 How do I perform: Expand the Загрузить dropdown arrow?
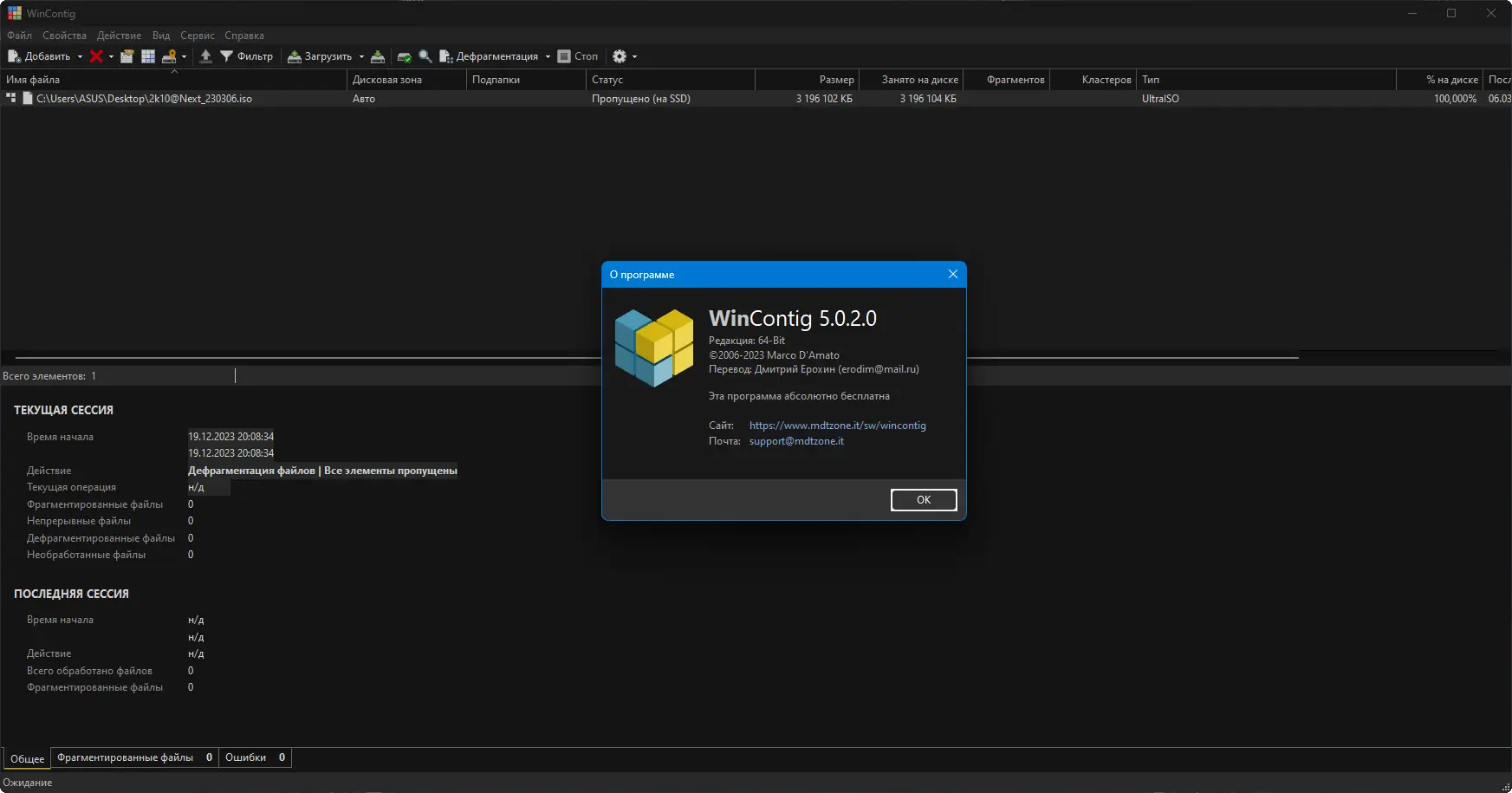[x=361, y=56]
